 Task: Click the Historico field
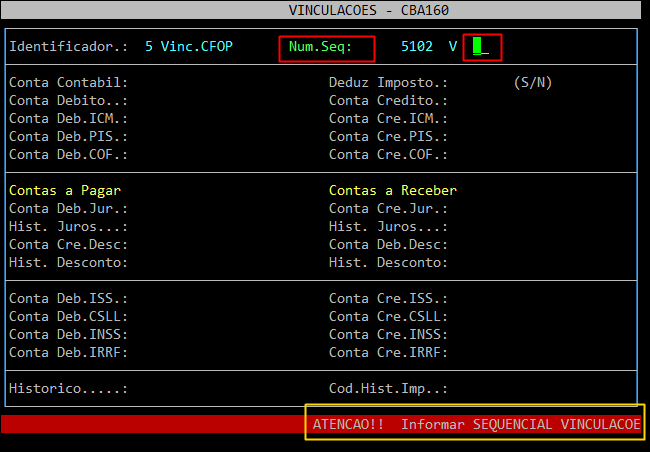tap(200, 388)
